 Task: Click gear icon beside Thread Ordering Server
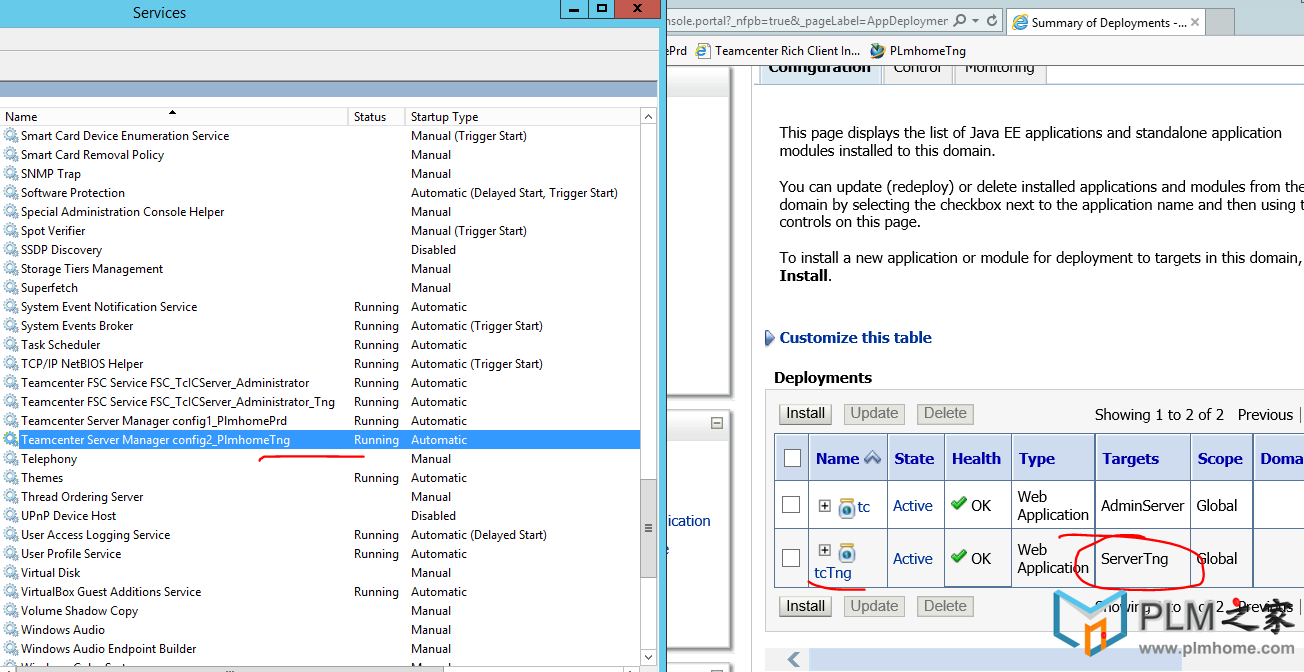click(11, 497)
